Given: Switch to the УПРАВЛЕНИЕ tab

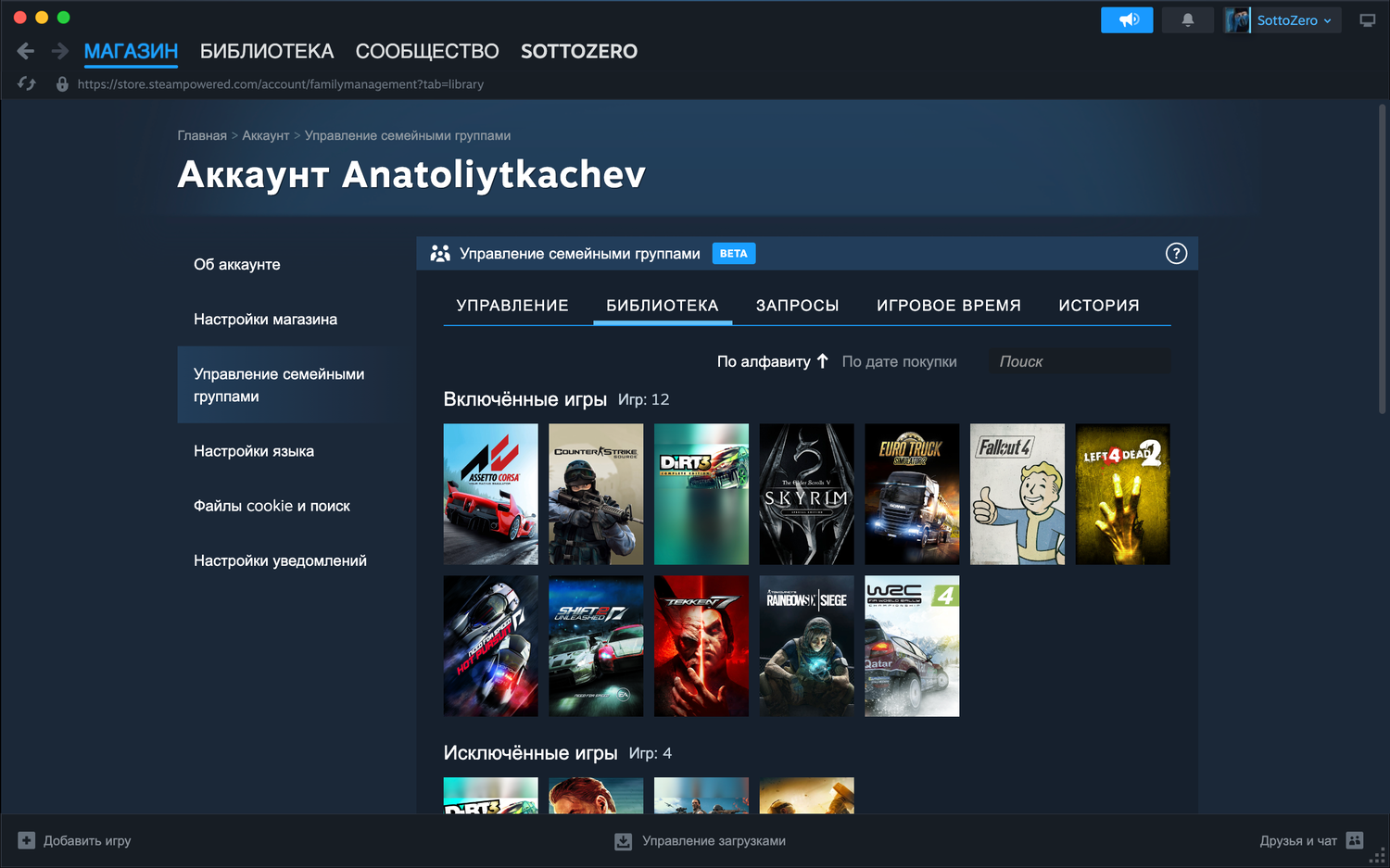Looking at the screenshot, I should point(512,306).
